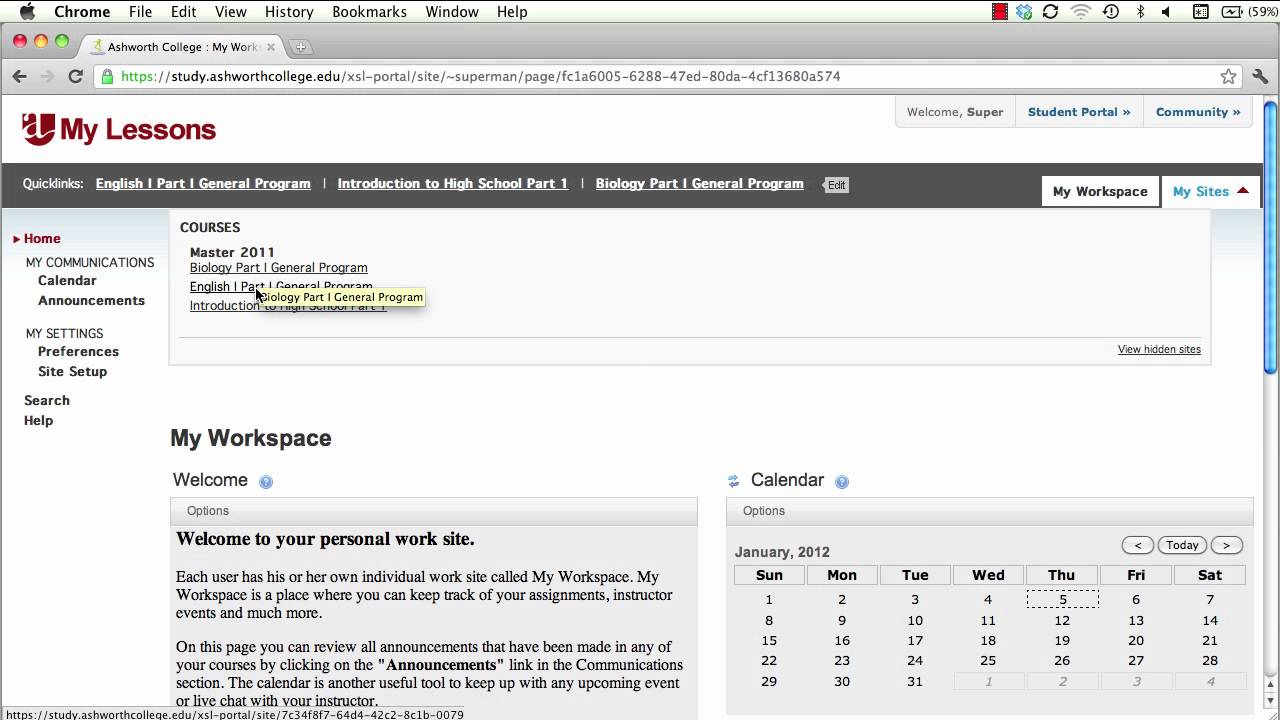The width and height of the screenshot is (1280, 720).
Task: Open Calendar in the sidebar
Action: [67, 281]
